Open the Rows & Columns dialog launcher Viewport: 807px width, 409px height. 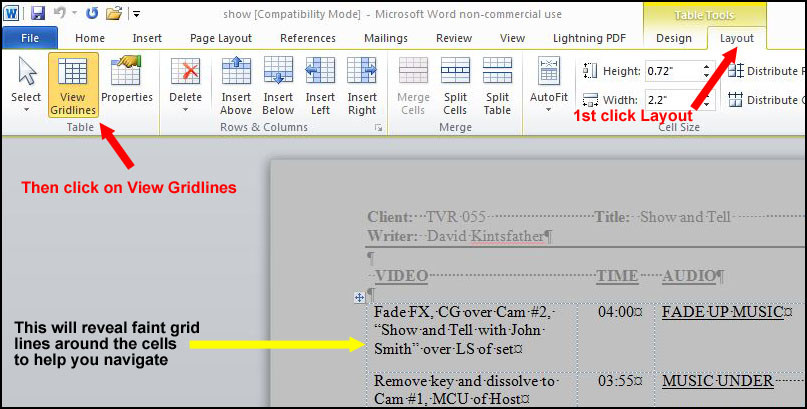(378, 129)
